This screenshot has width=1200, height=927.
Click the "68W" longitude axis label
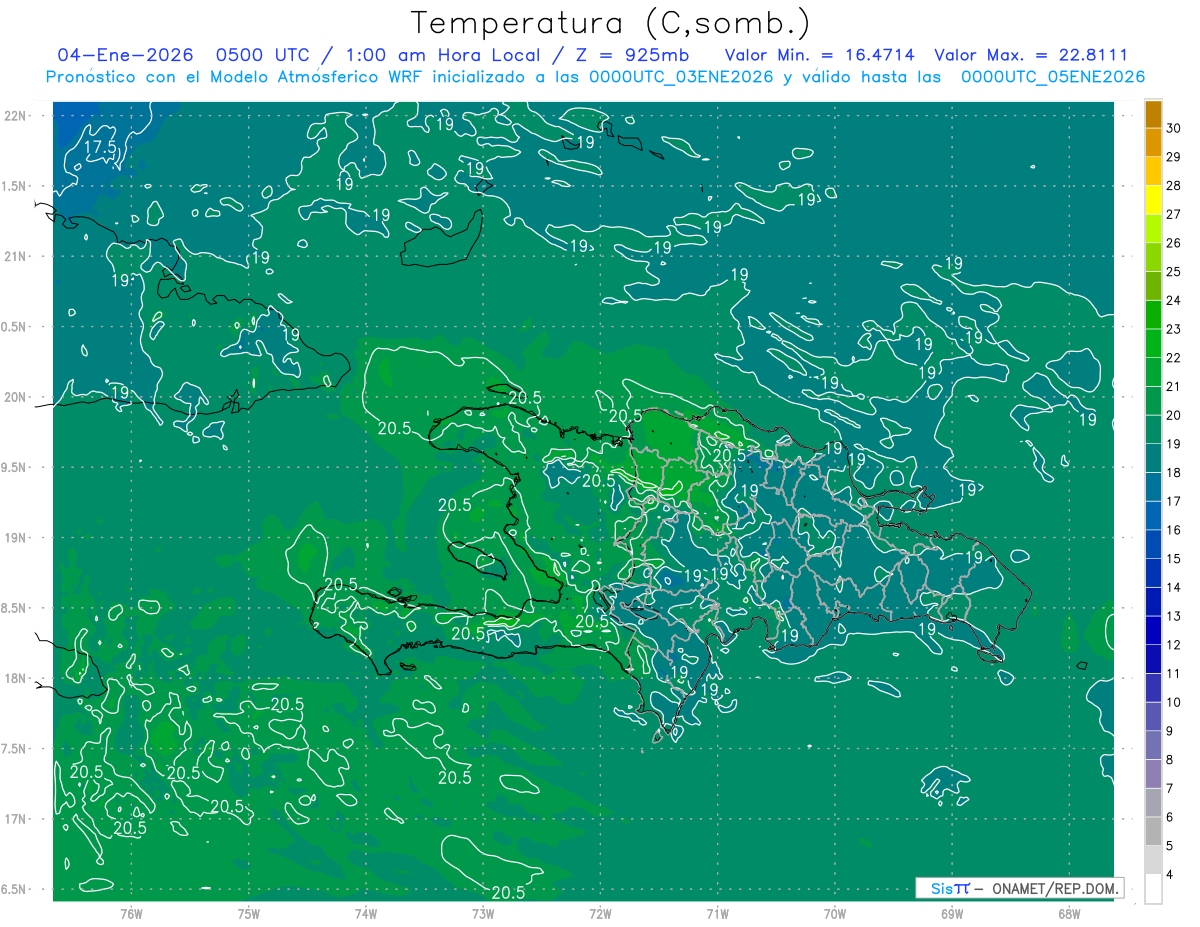click(x=1069, y=913)
